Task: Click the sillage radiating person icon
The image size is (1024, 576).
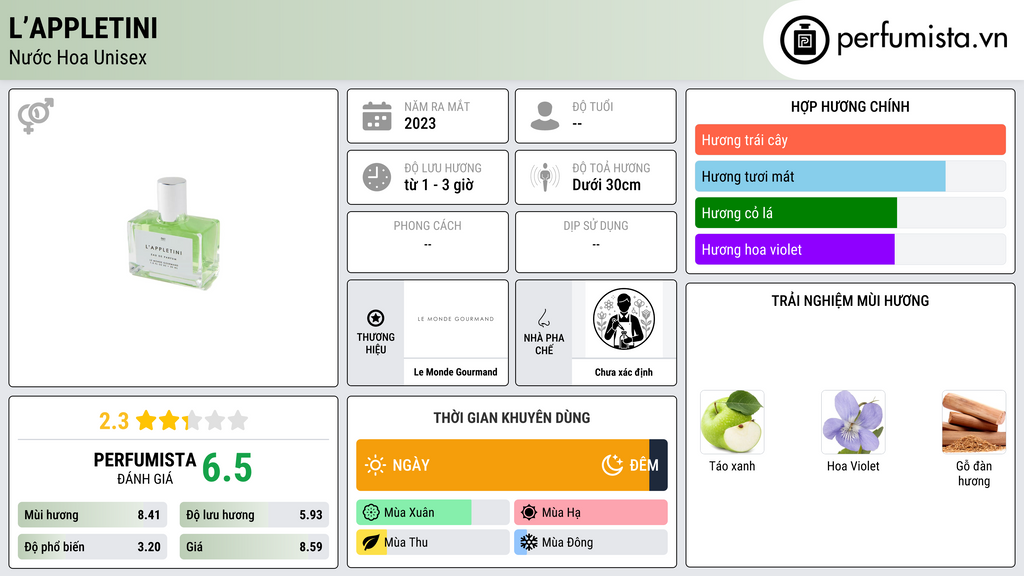Action: click(x=545, y=177)
